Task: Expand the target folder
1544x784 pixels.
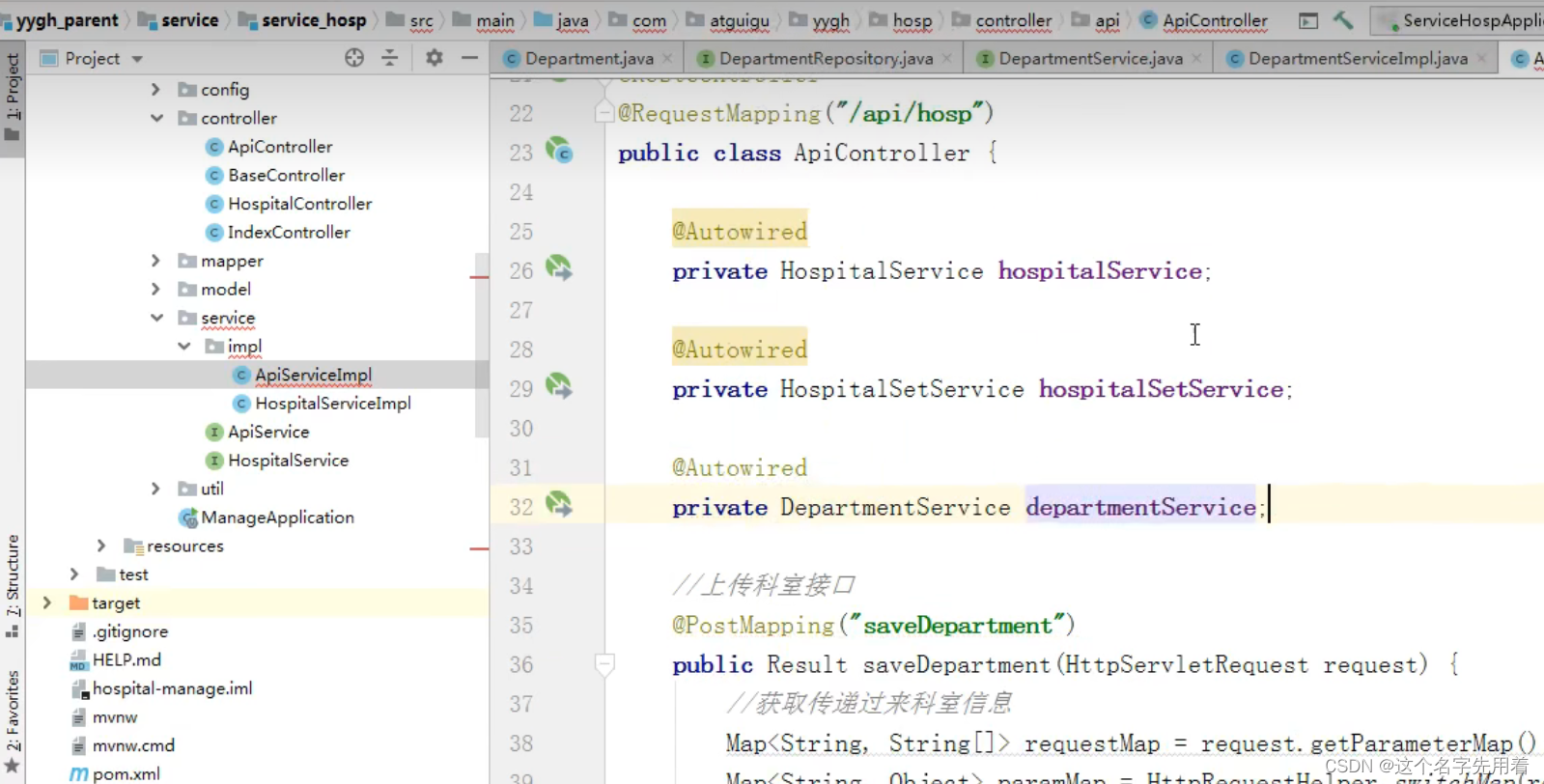Action: click(46, 602)
